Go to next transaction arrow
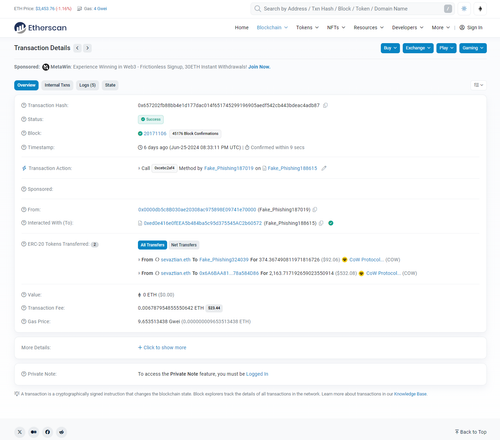The image size is (500, 440). 87,48
